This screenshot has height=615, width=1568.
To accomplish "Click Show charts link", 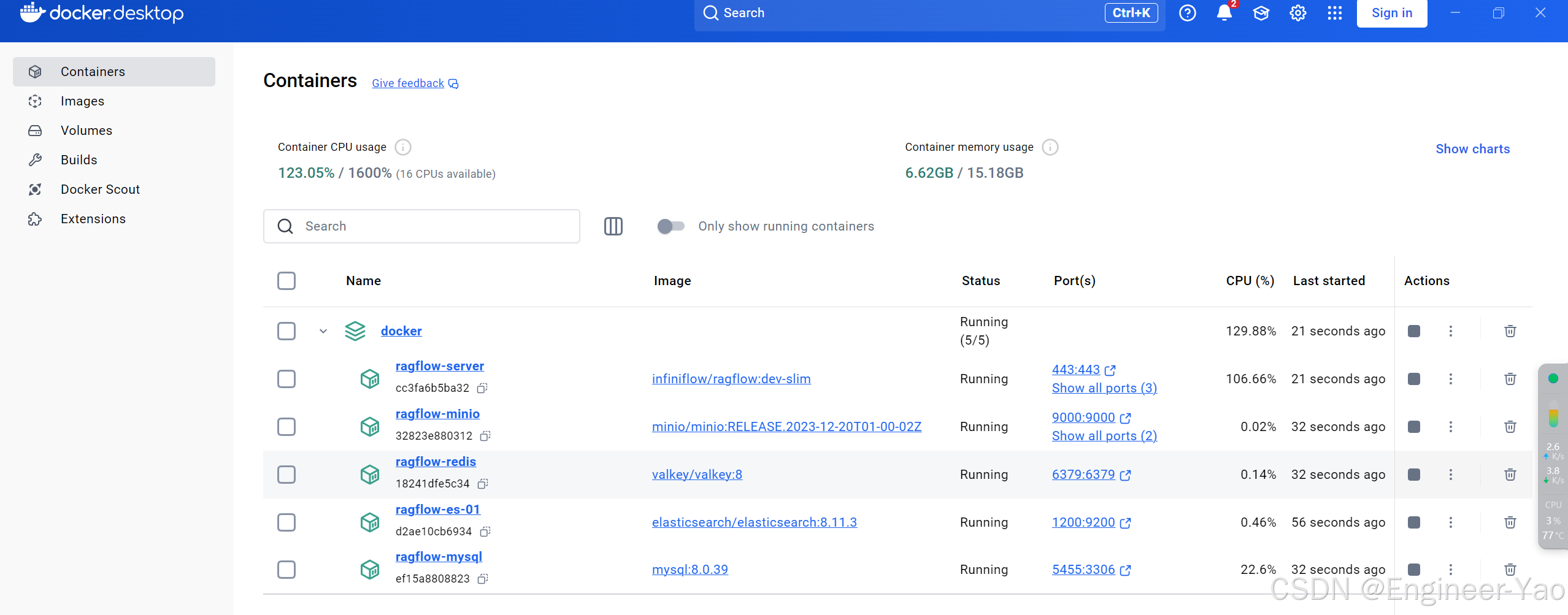I will point(1473,149).
